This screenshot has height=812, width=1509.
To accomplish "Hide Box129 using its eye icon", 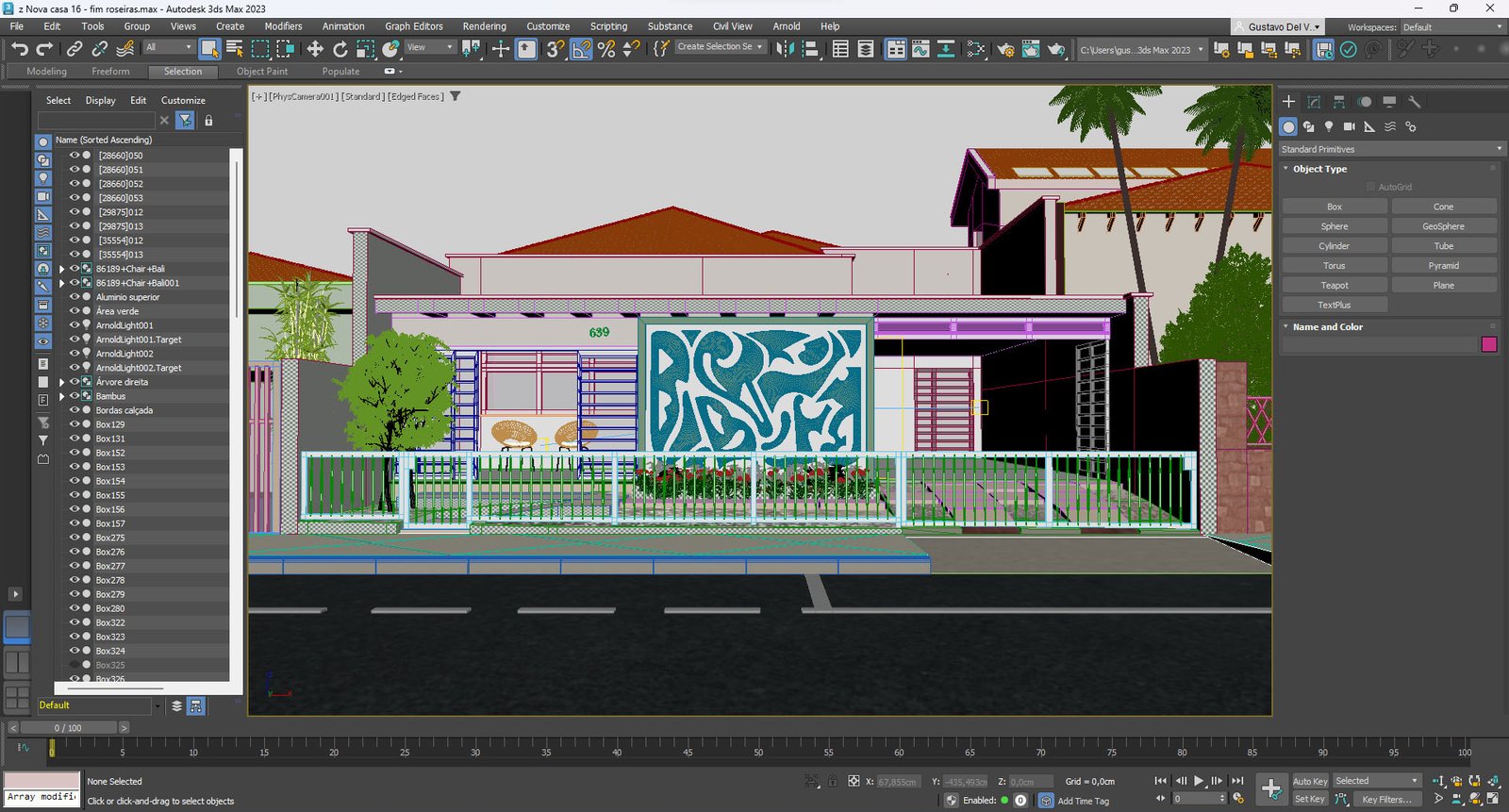I will 74,423.
